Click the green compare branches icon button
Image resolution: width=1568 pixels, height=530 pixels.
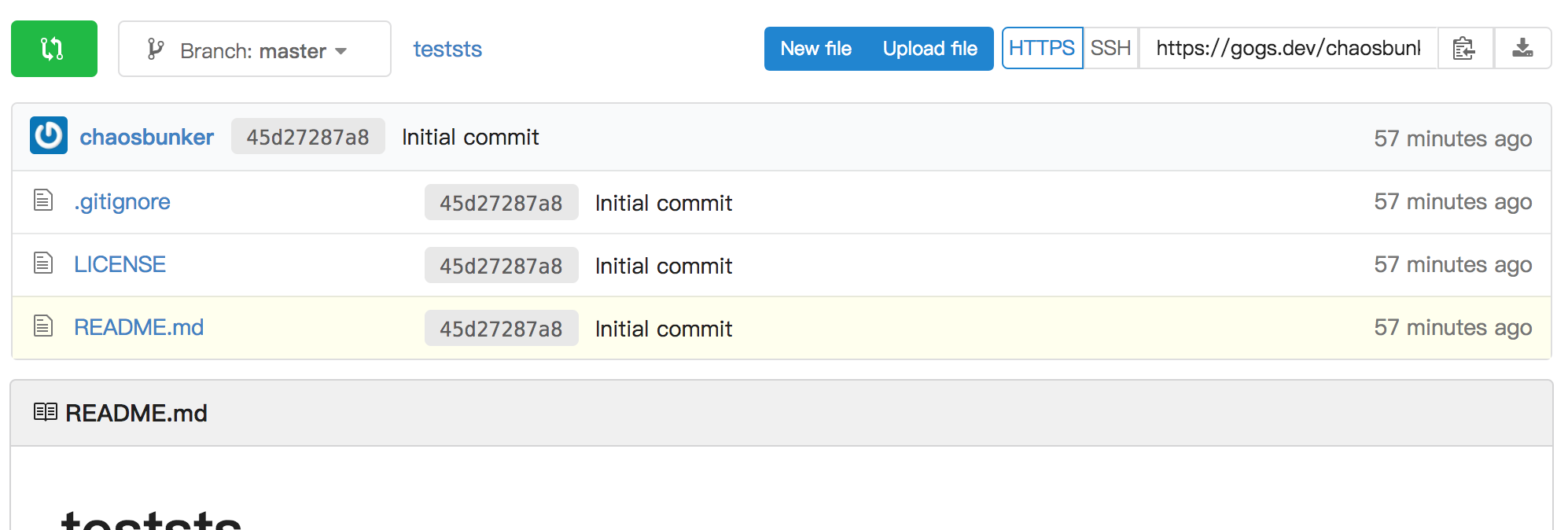point(53,49)
